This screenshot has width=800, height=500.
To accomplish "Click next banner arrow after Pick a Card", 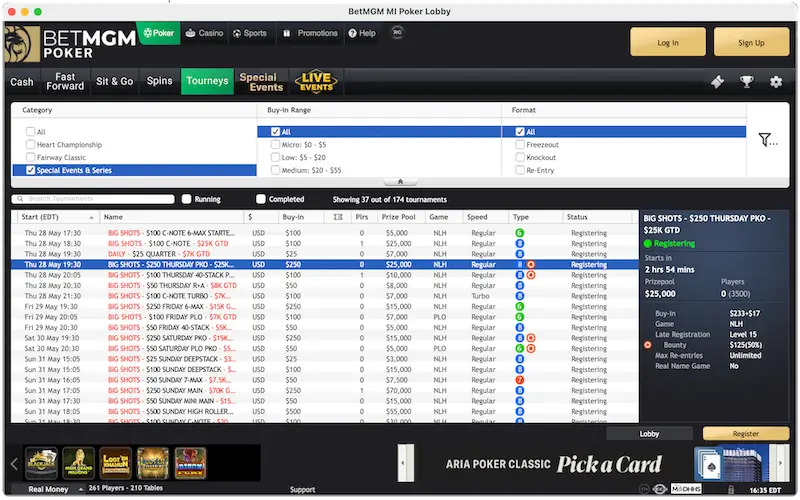I will click(x=779, y=463).
